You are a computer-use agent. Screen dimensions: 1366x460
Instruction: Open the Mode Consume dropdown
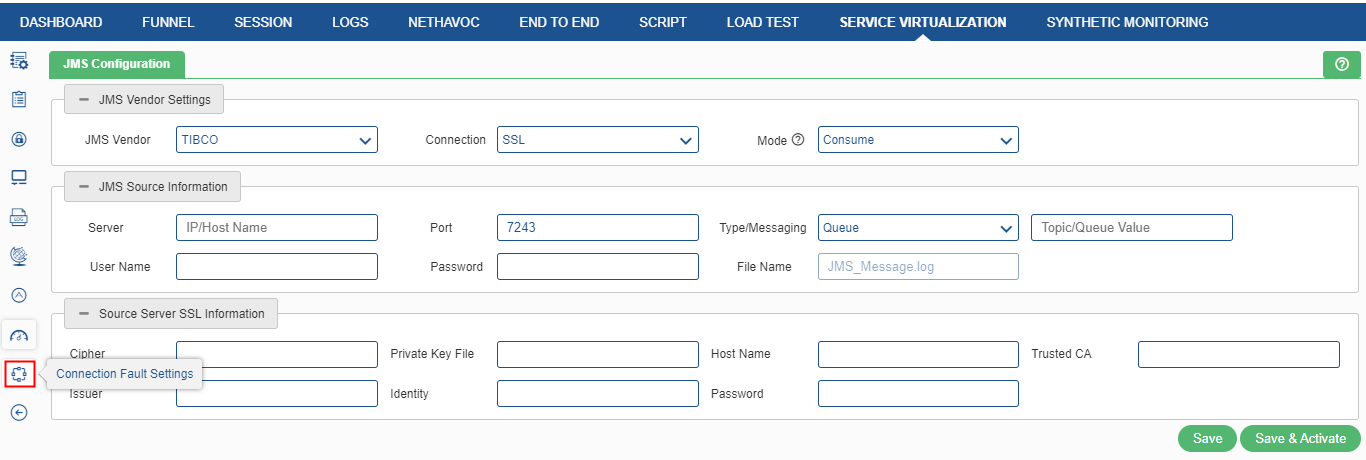click(918, 140)
